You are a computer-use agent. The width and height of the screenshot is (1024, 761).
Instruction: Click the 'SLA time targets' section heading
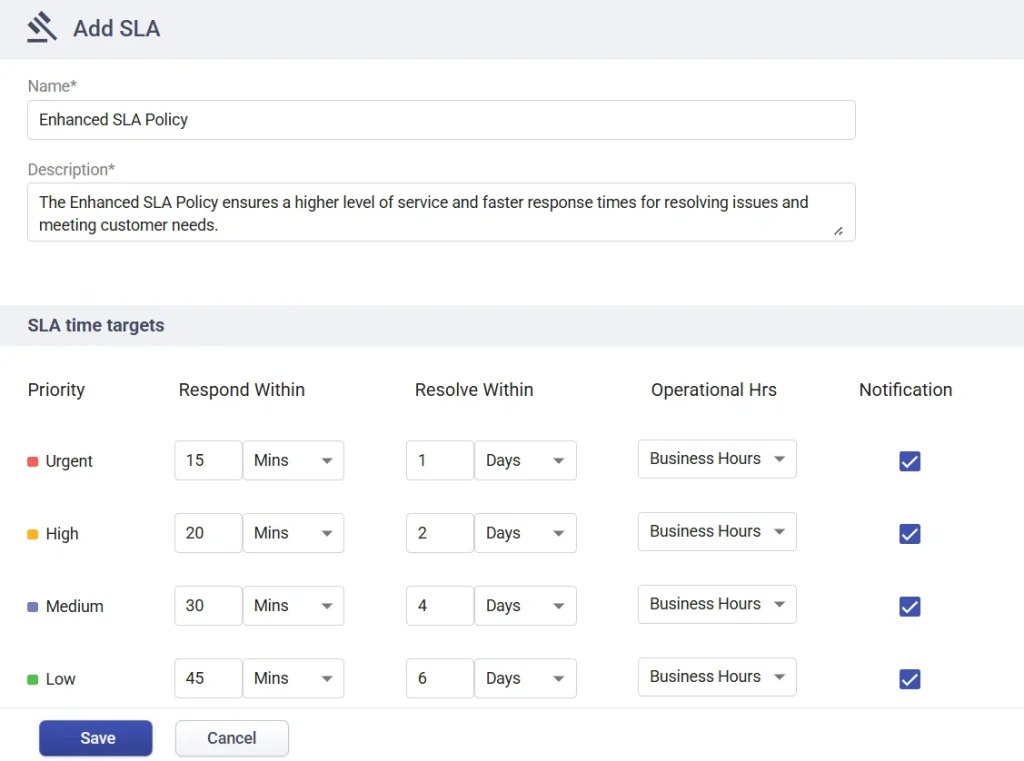point(96,325)
